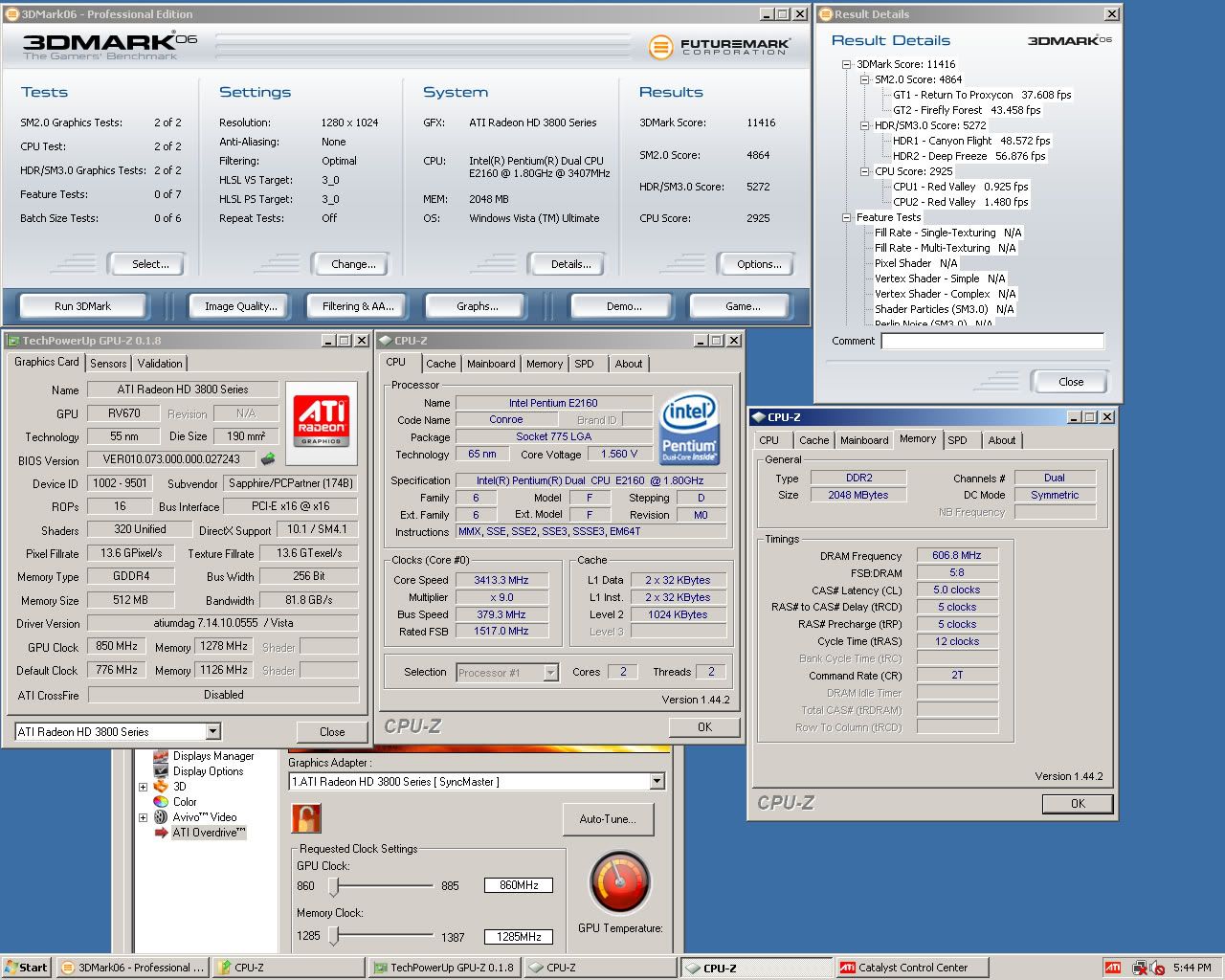Collapse the SM2.0 Score tree node
Viewport: 1225px width, 980px height.
tap(864, 79)
